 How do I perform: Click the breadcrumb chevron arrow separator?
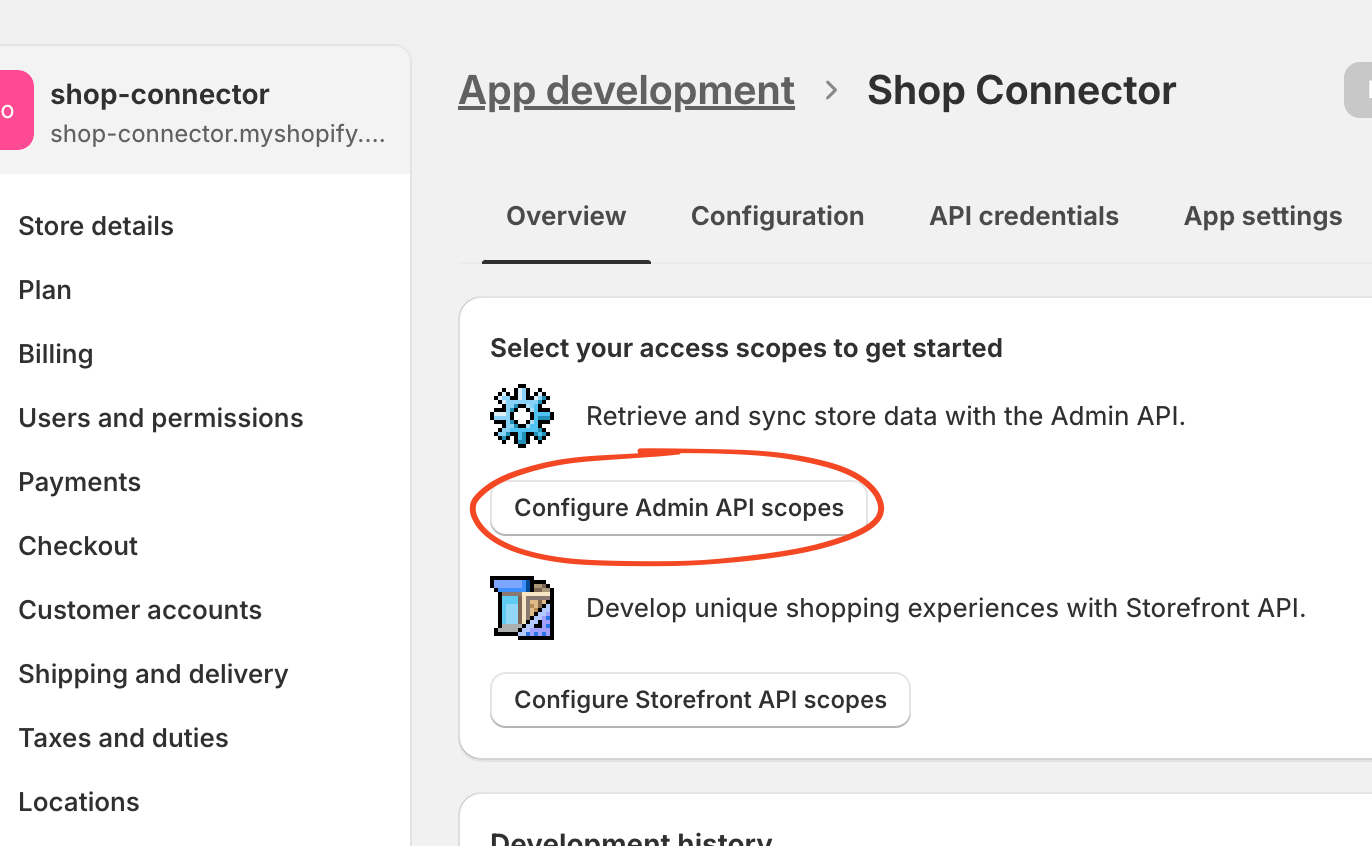tap(831, 91)
